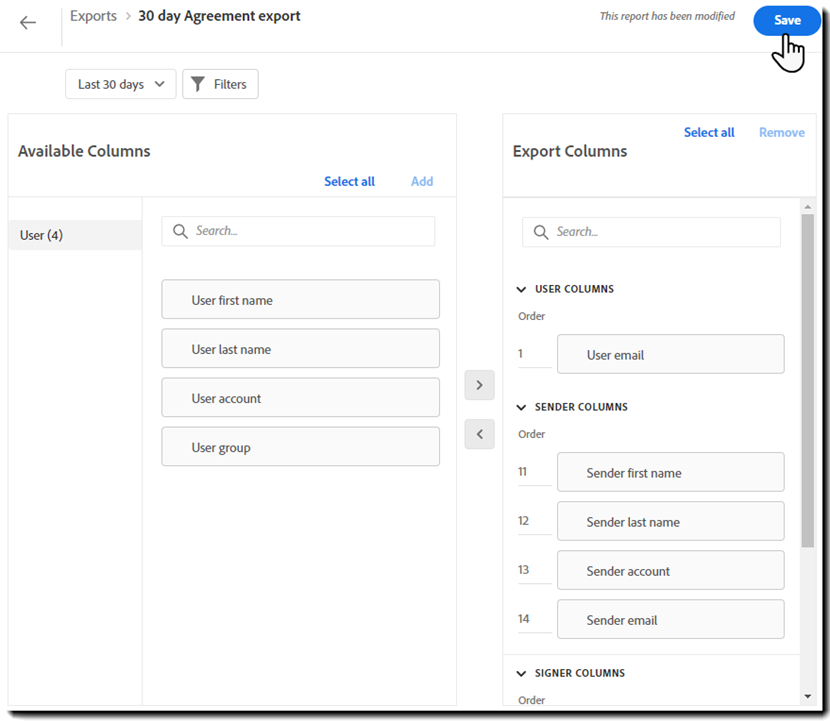Select the User first name column
This screenshot has height=722, width=830.
click(300, 300)
